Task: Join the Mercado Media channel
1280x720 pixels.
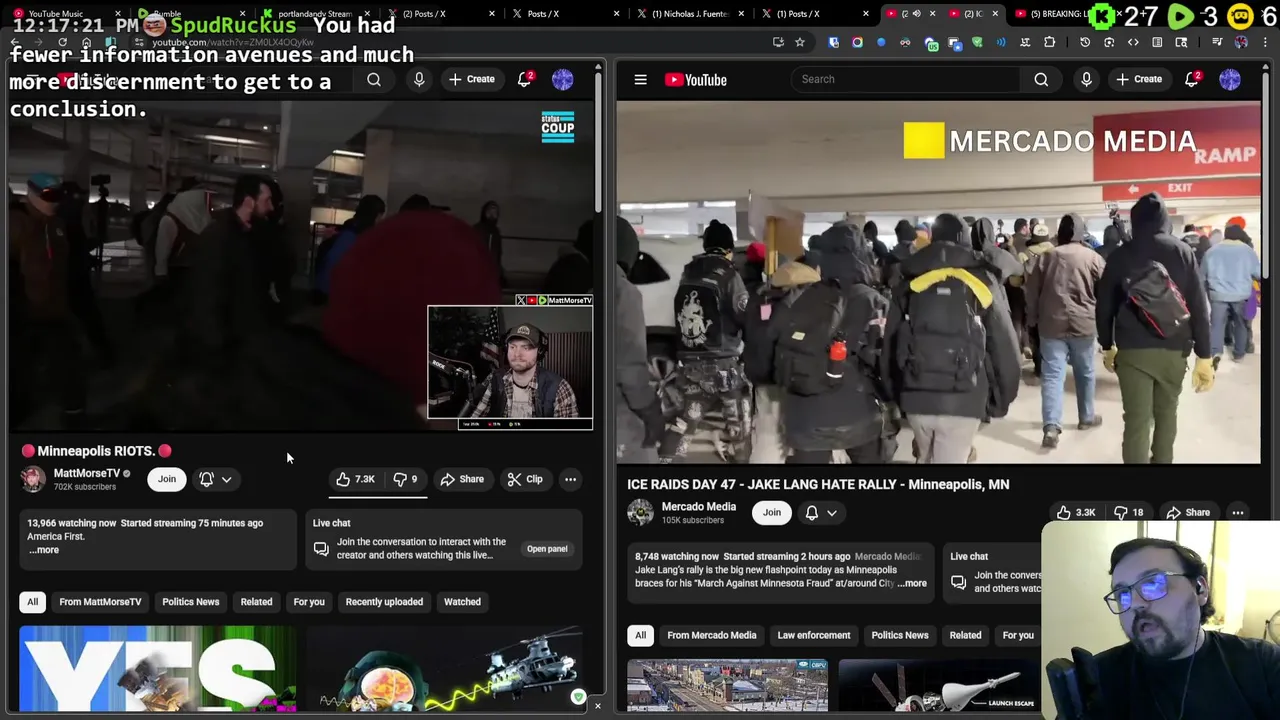Action: pos(772,512)
